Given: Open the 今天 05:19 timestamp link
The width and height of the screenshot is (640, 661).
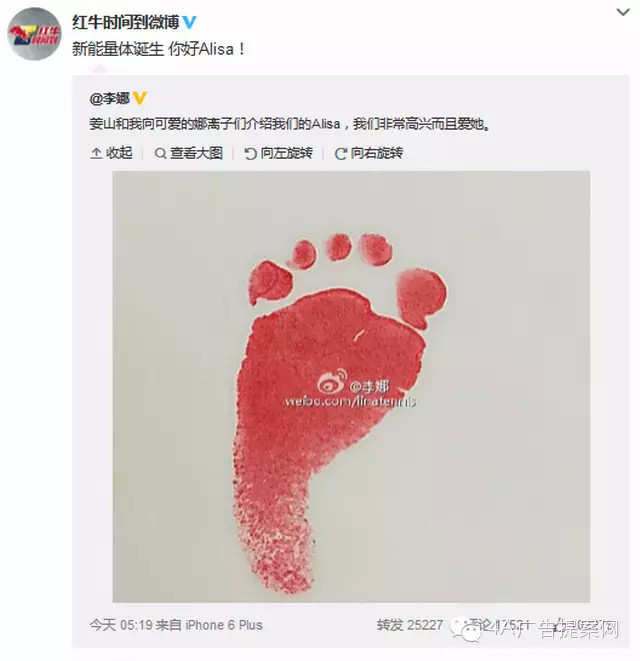Looking at the screenshot, I should (x=121, y=625).
